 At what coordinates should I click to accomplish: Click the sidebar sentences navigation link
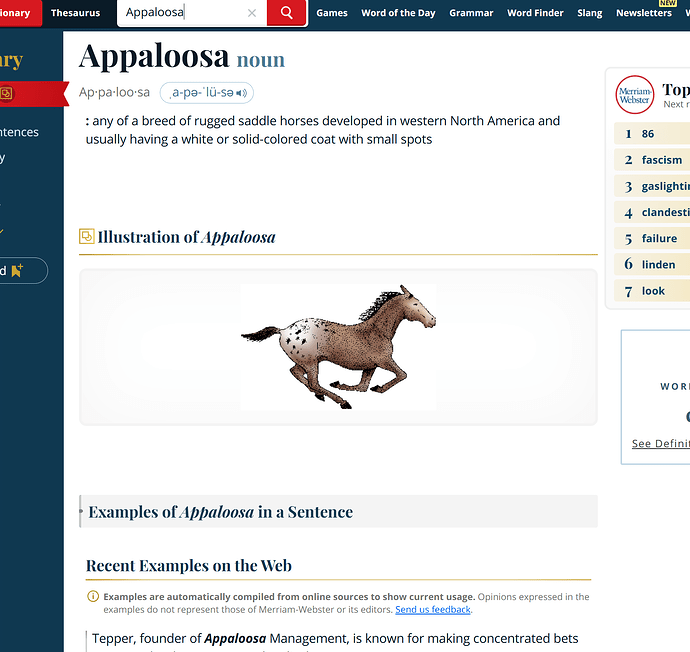pos(19,132)
